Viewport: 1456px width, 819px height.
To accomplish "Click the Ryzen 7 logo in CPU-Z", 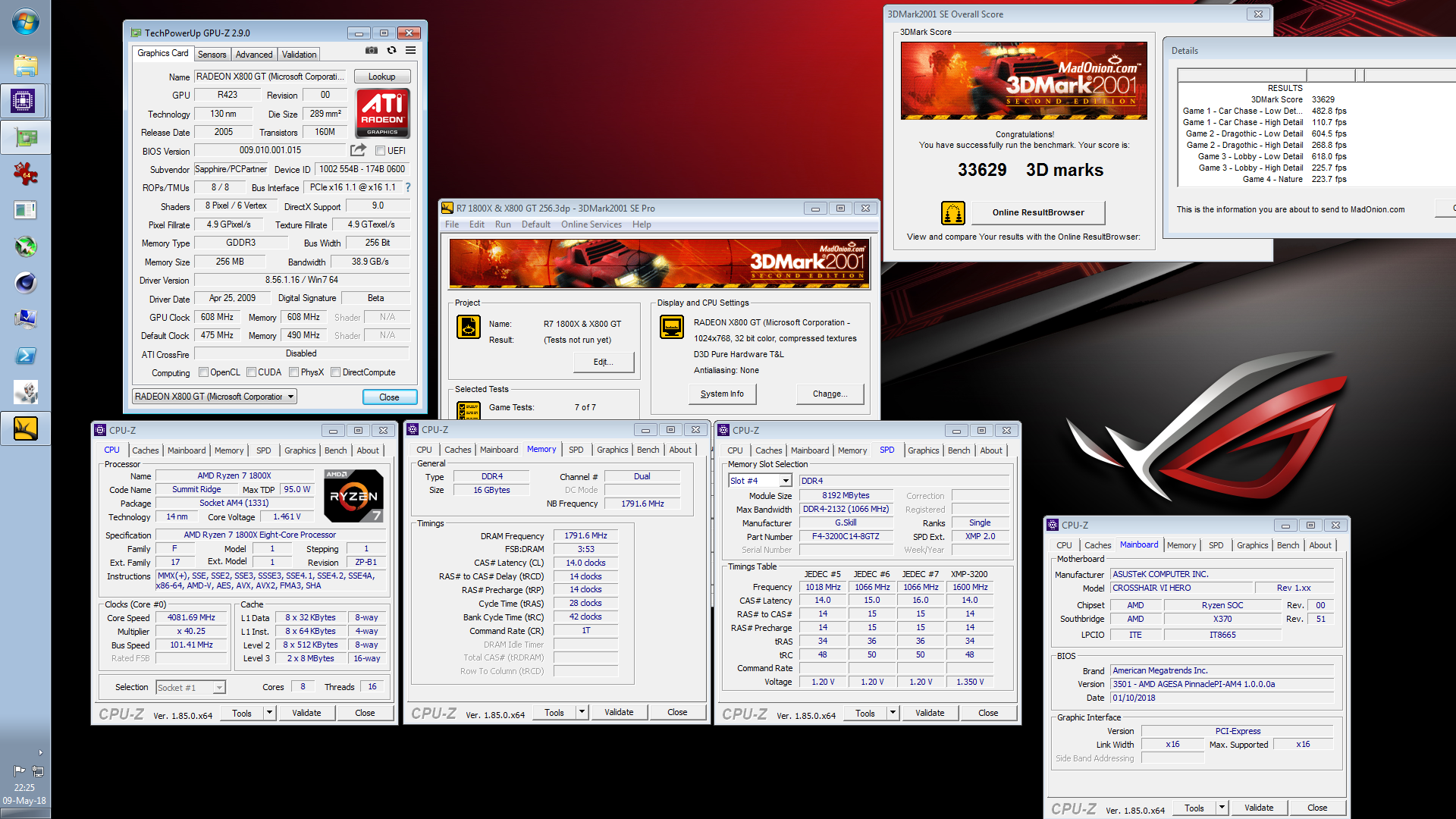I will tap(353, 496).
